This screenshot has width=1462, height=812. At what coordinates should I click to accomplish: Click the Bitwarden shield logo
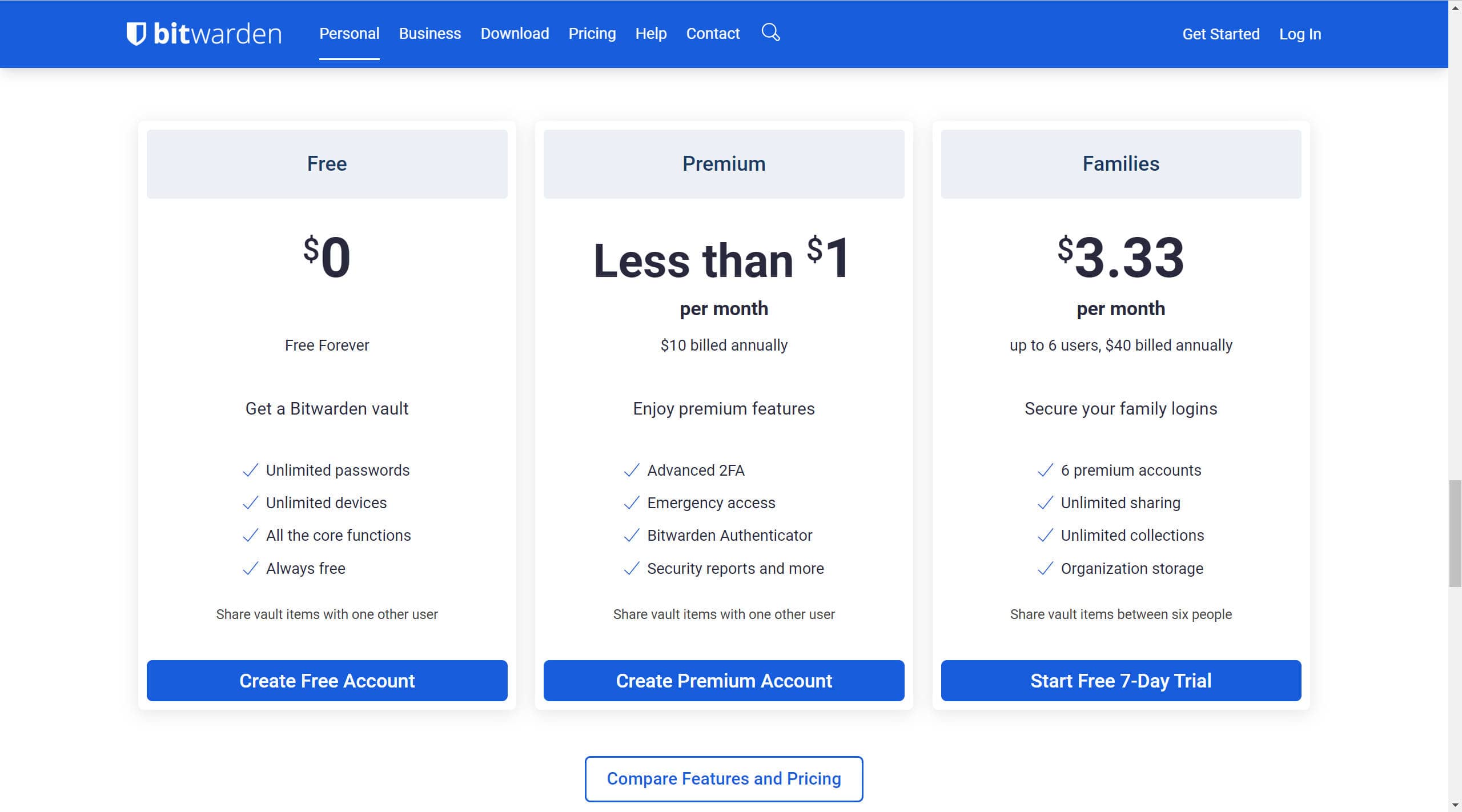[x=136, y=34]
